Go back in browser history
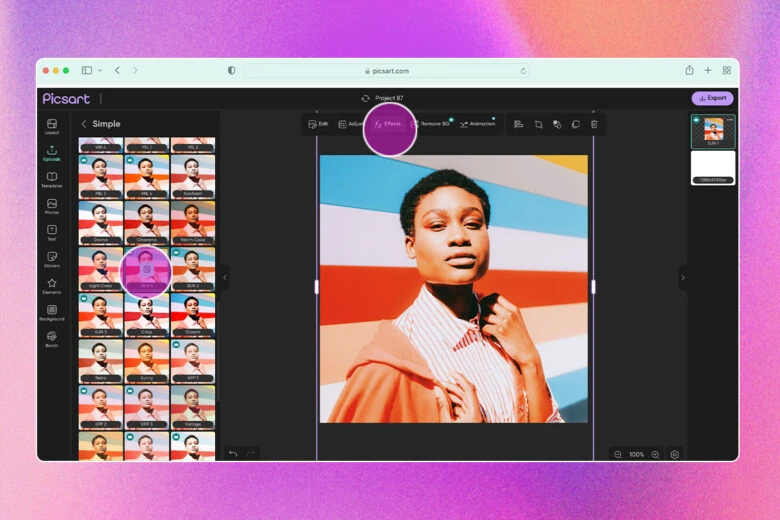The width and height of the screenshot is (780, 520). click(117, 70)
